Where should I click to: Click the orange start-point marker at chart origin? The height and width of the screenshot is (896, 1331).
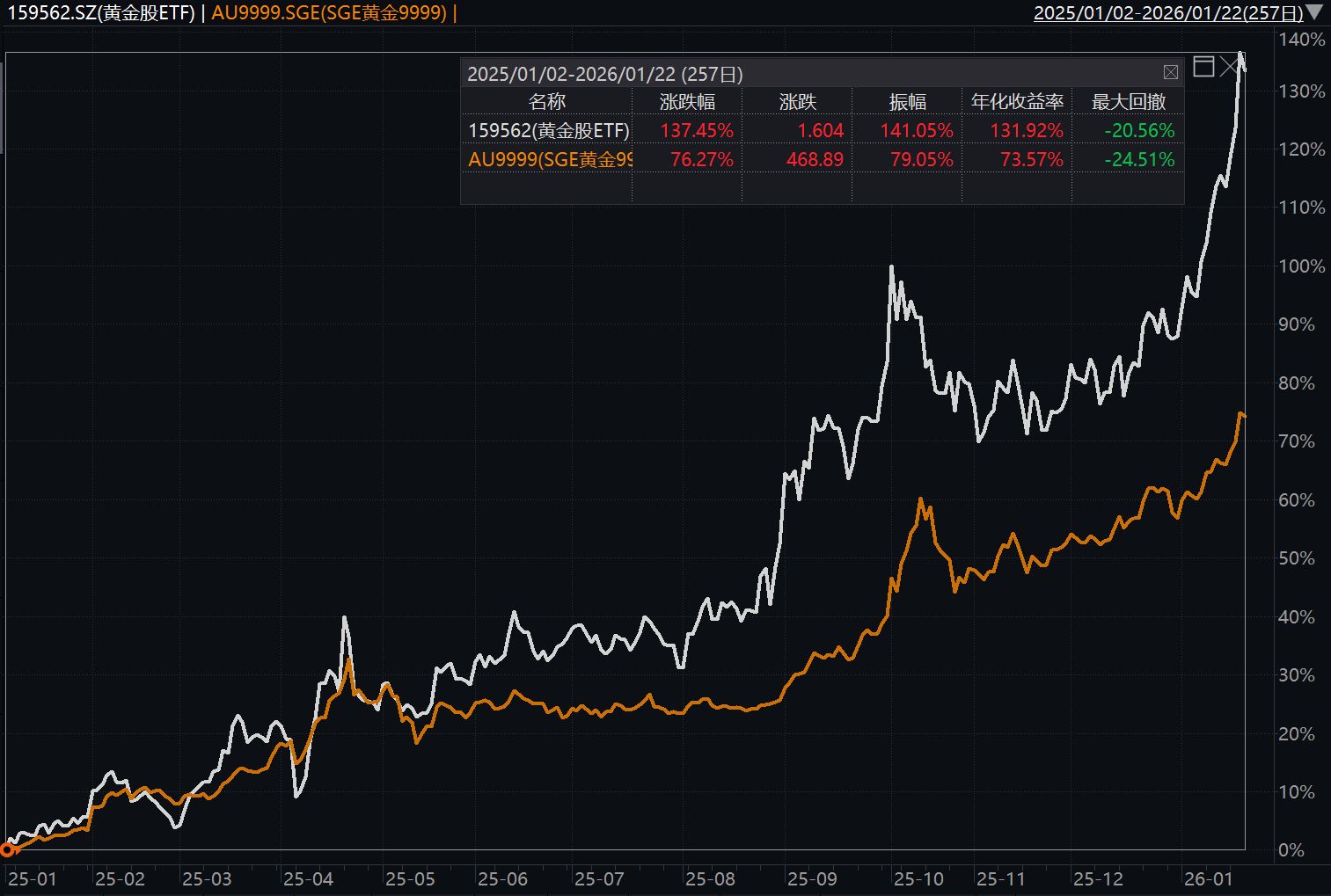tap(7, 849)
